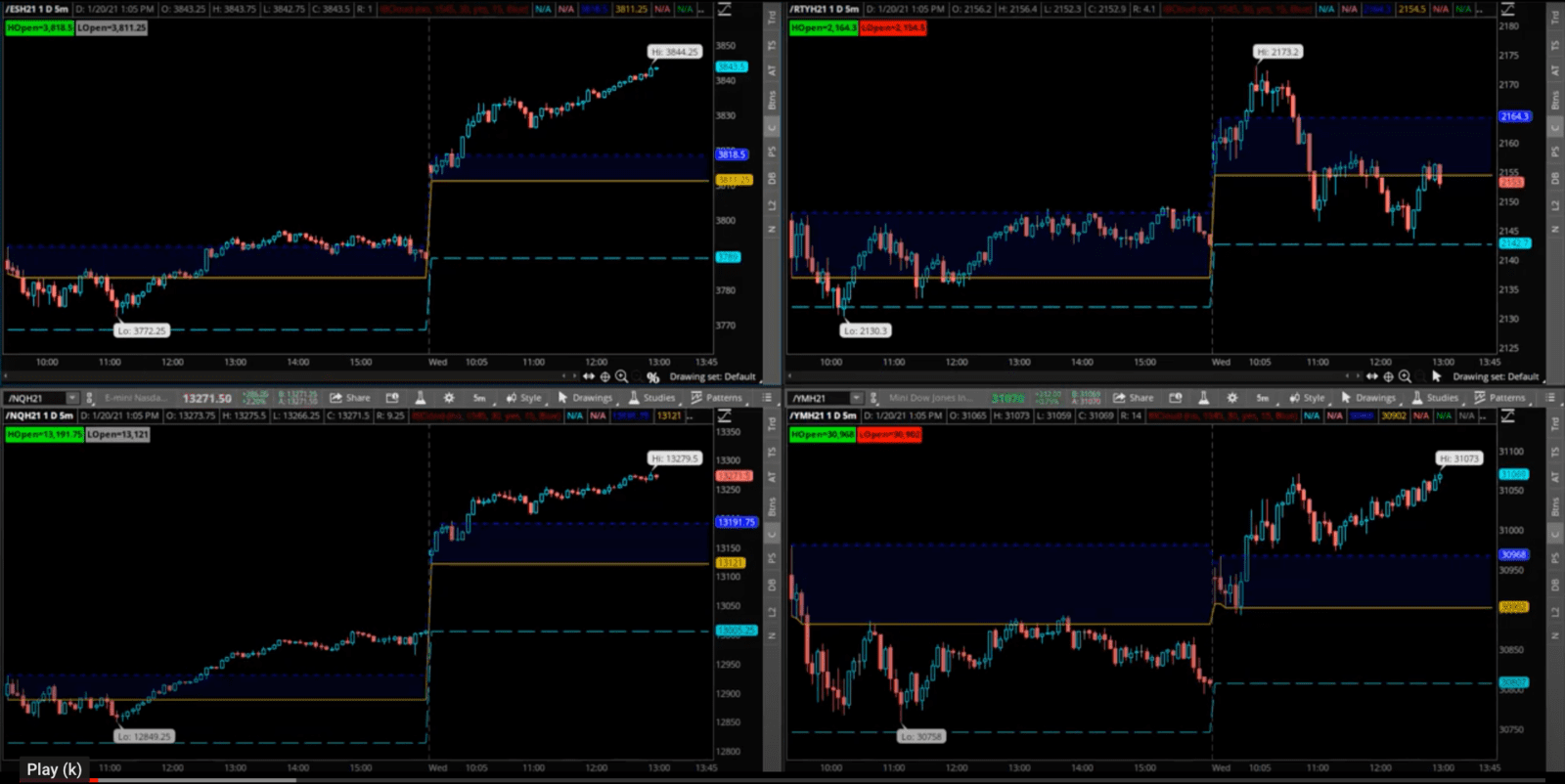Open the Patterns menu on /NQH21 chart
The width and height of the screenshot is (1565, 784).
(716, 398)
